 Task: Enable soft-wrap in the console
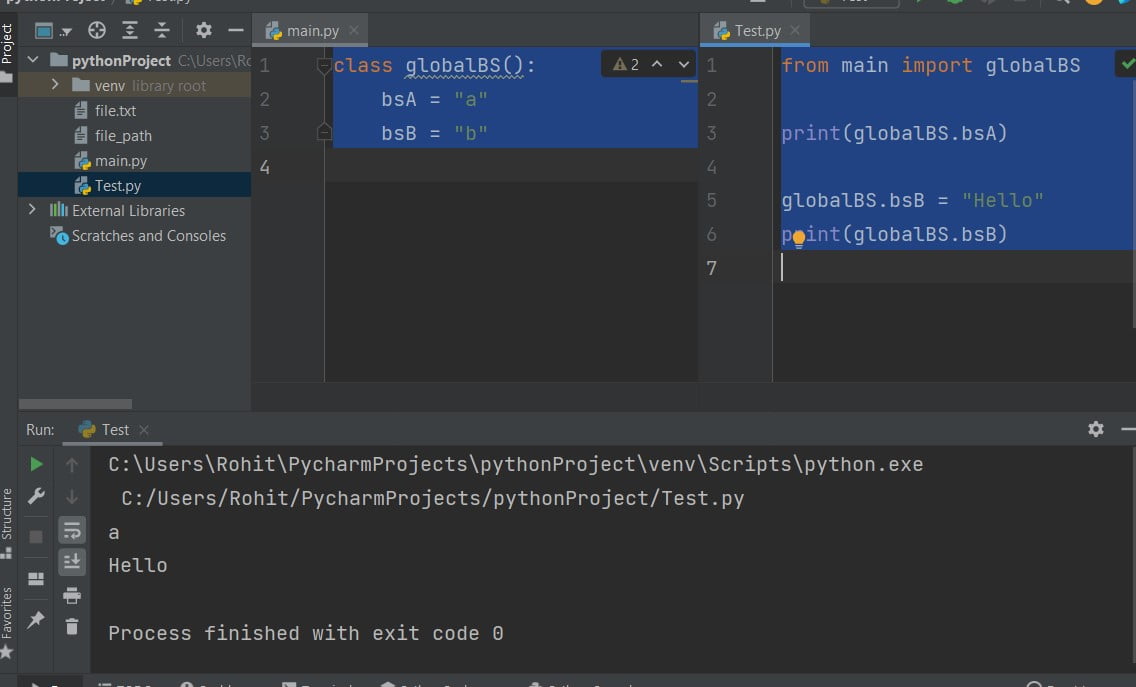[x=72, y=533]
